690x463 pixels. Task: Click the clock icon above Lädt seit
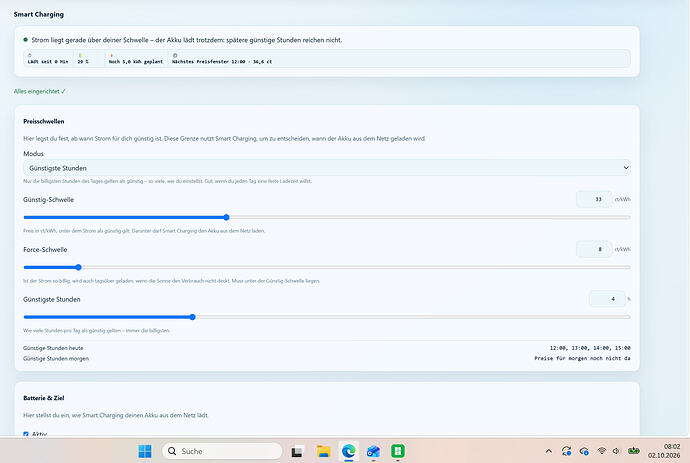coord(29,55)
